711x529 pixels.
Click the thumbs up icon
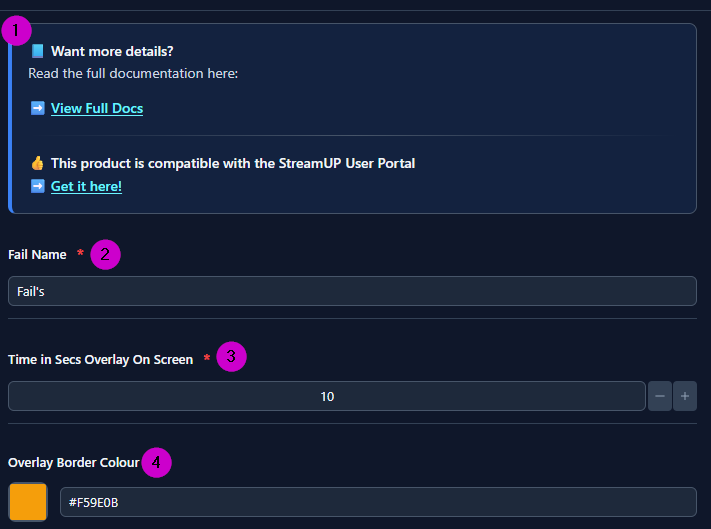[37, 163]
